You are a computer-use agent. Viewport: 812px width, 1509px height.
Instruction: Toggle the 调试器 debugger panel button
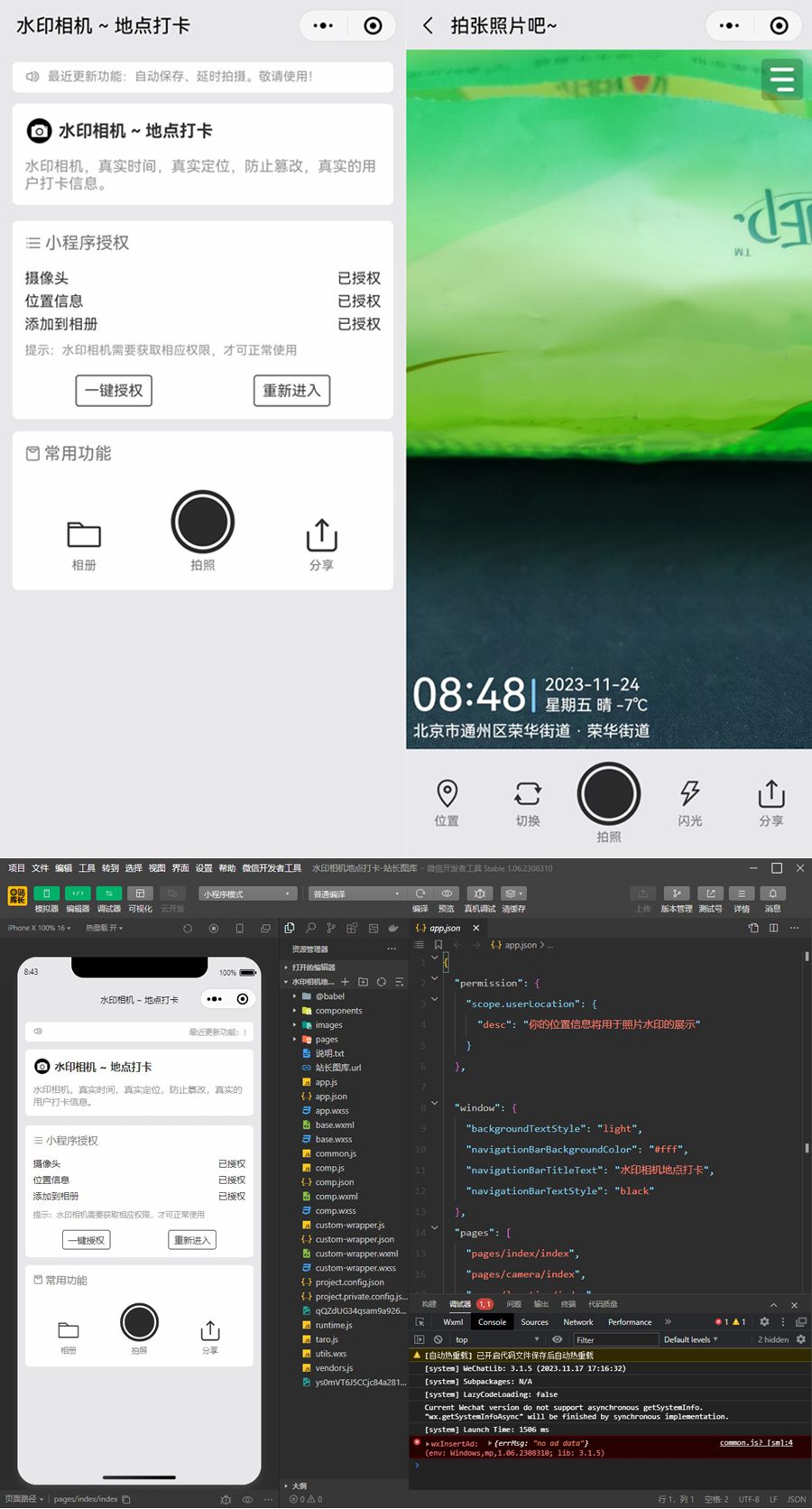pos(109,893)
